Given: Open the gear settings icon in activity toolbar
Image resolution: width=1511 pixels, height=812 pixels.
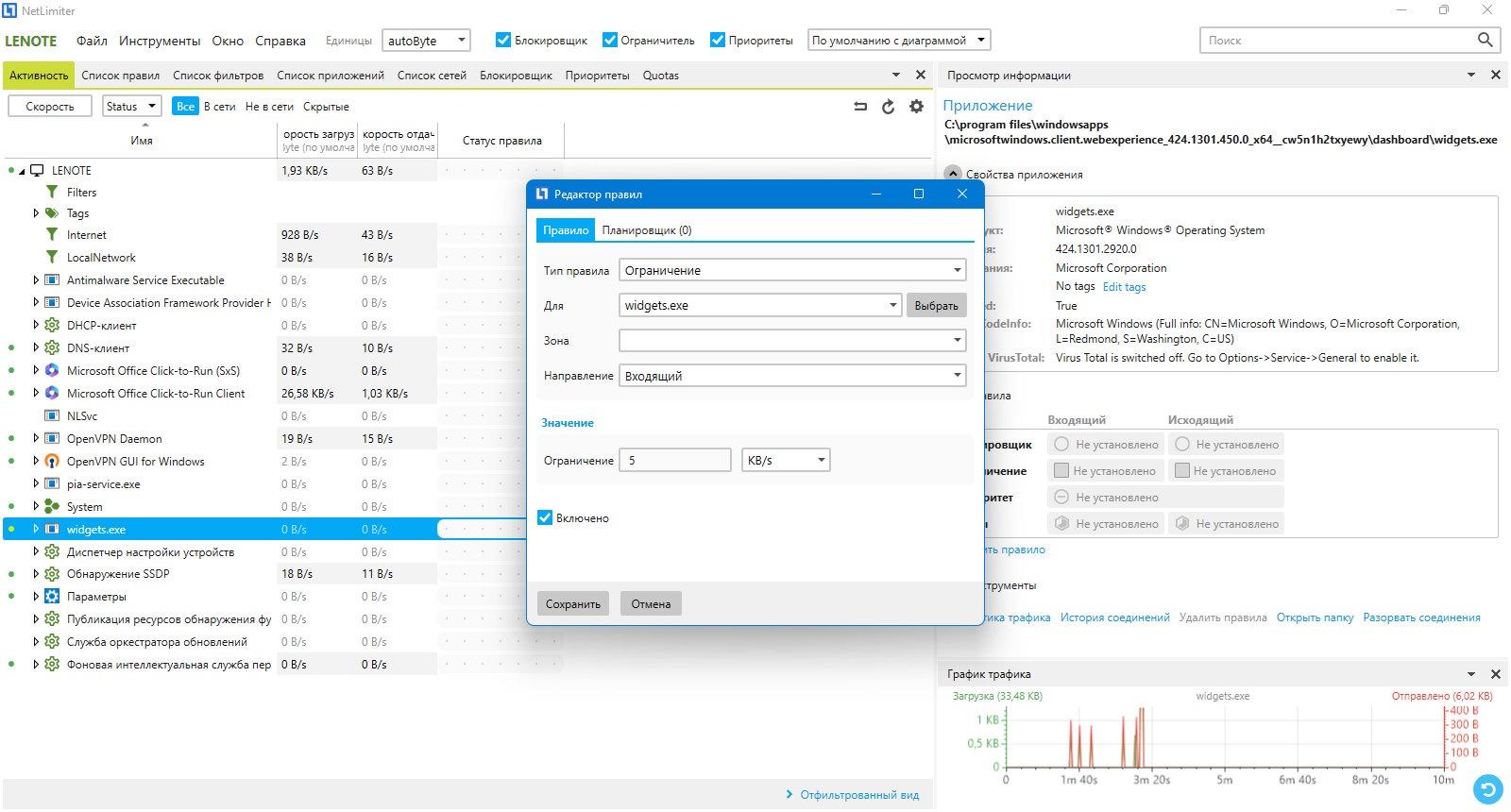Looking at the screenshot, I should [916, 107].
